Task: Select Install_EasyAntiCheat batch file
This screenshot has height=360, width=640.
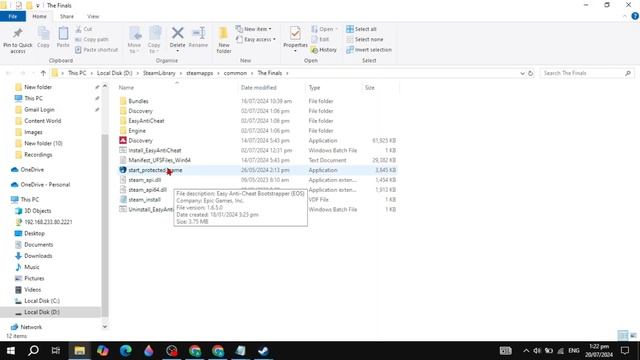Action: tap(155, 150)
